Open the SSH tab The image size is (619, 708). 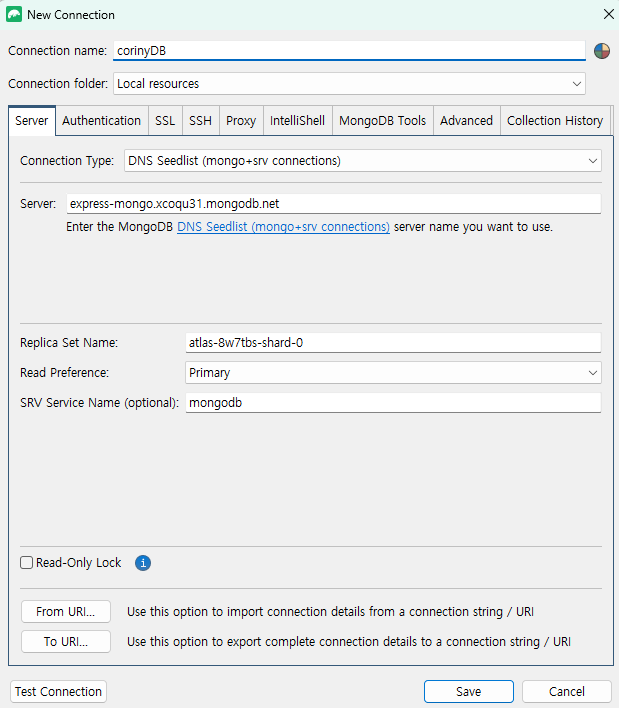coord(200,121)
